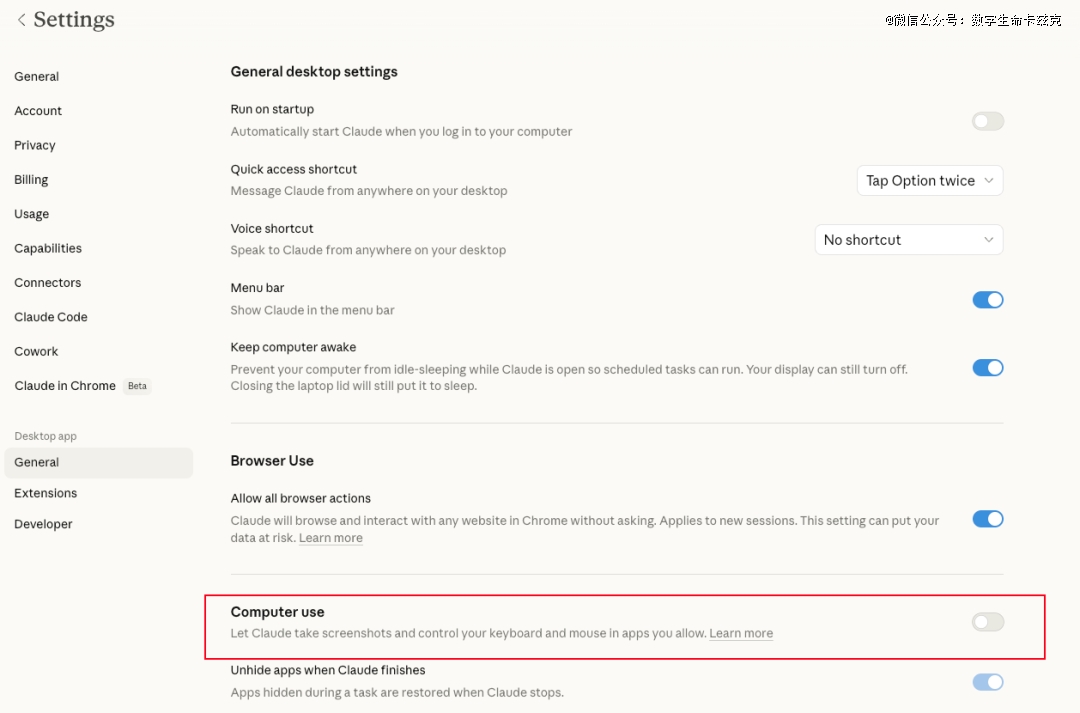The image size is (1080, 713).
Task: Select Billing in the sidebar
Action: tap(31, 180)
